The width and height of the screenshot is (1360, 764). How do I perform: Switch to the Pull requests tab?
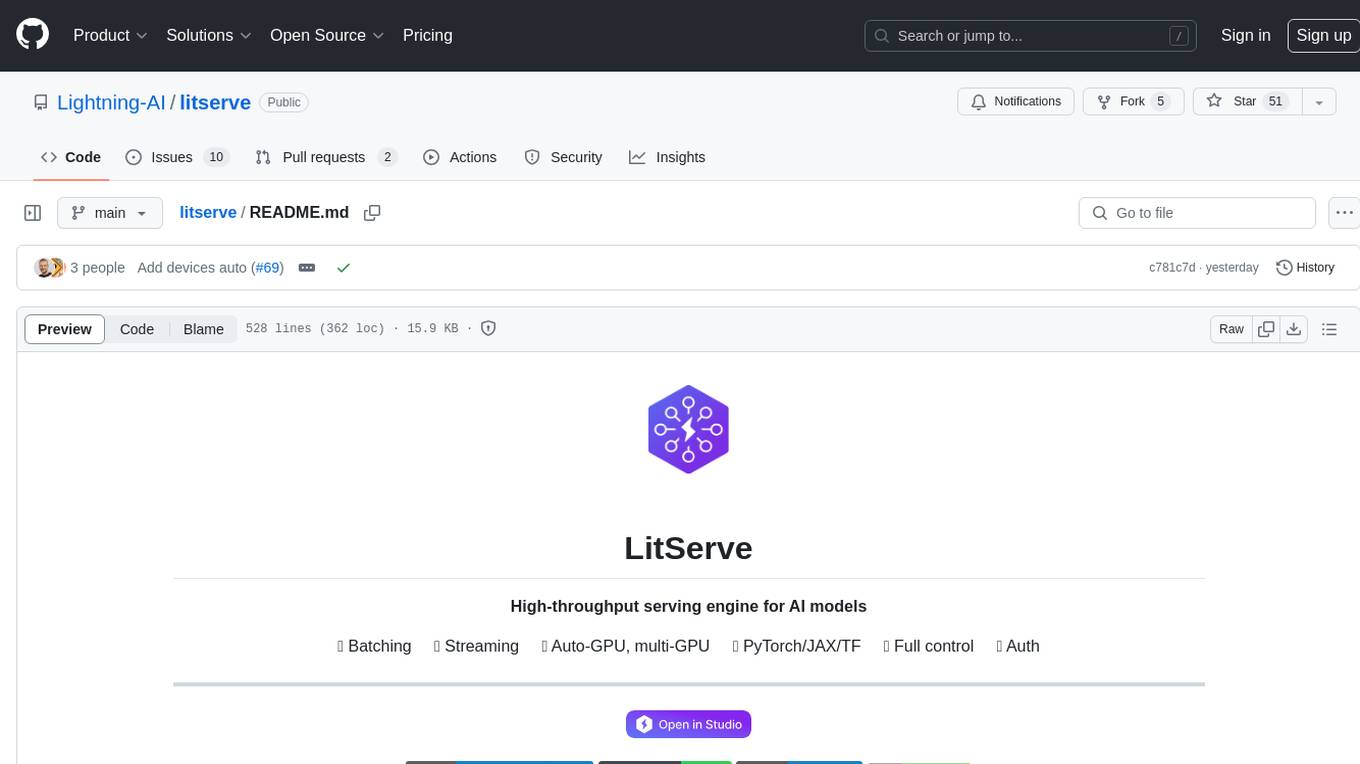(326, 157)
